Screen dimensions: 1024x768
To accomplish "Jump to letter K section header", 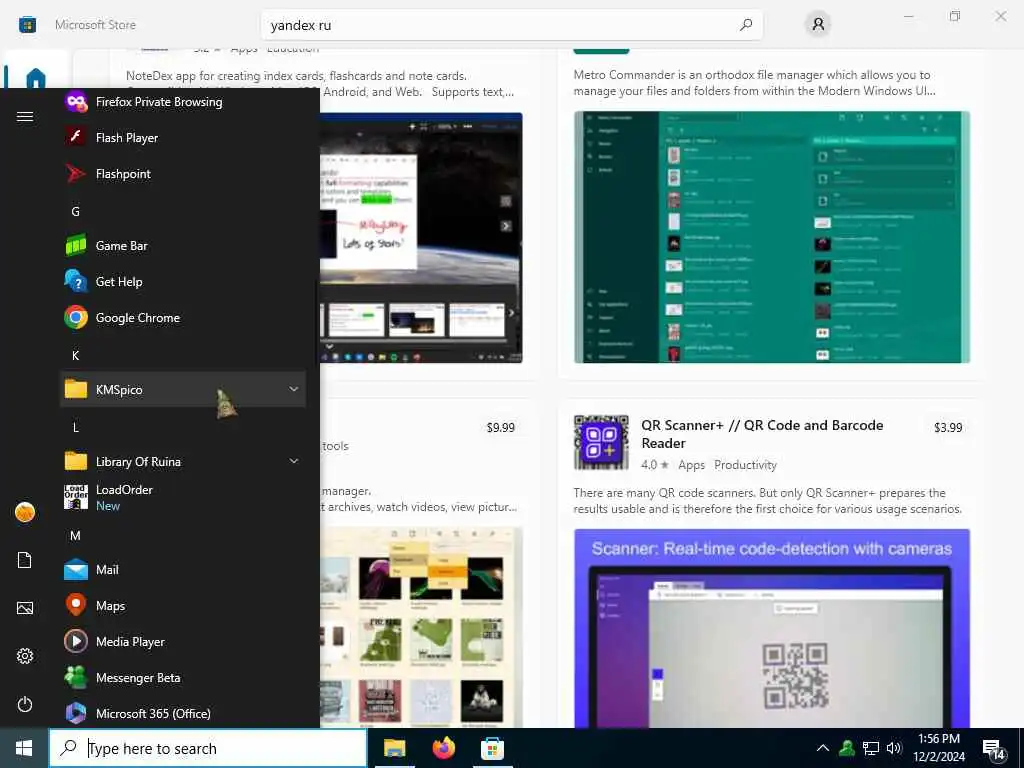I will click(76, 355).
